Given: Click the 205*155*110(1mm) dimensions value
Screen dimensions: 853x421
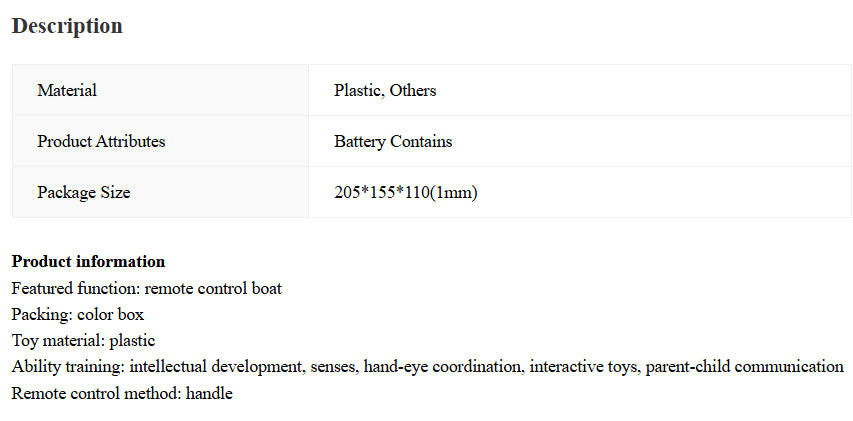Looking at the screenshot, I should point(406,192).
